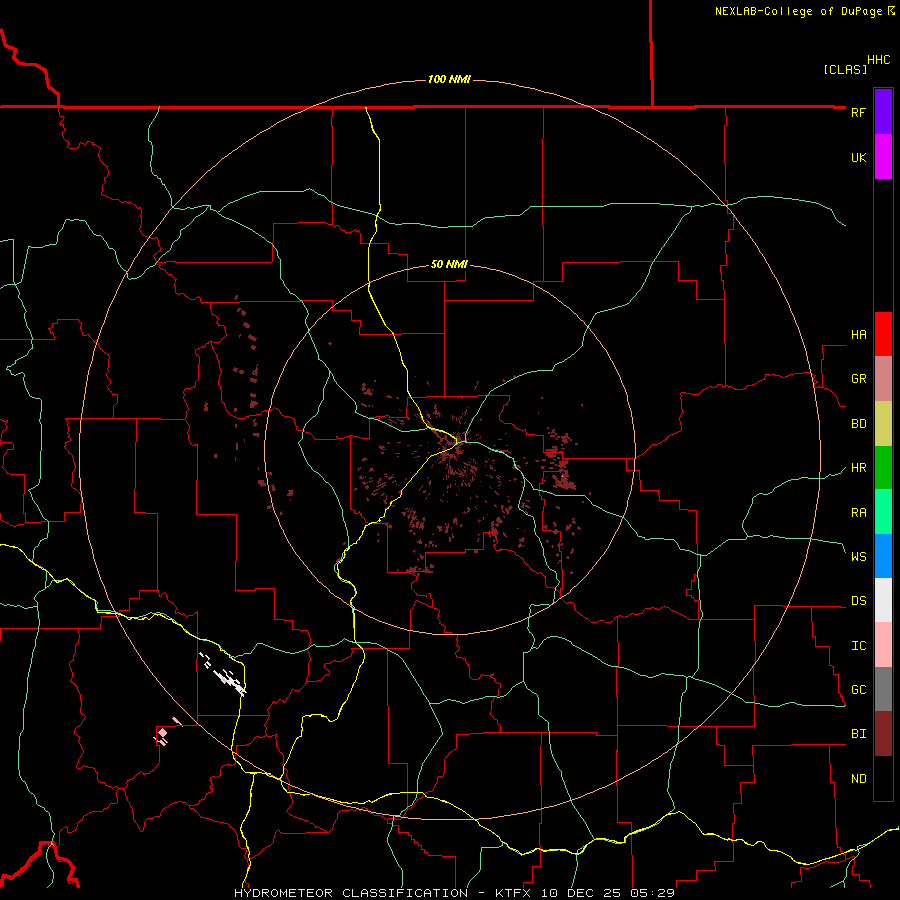
Task: Click the GR legend label
Action: tap(858, 379)
